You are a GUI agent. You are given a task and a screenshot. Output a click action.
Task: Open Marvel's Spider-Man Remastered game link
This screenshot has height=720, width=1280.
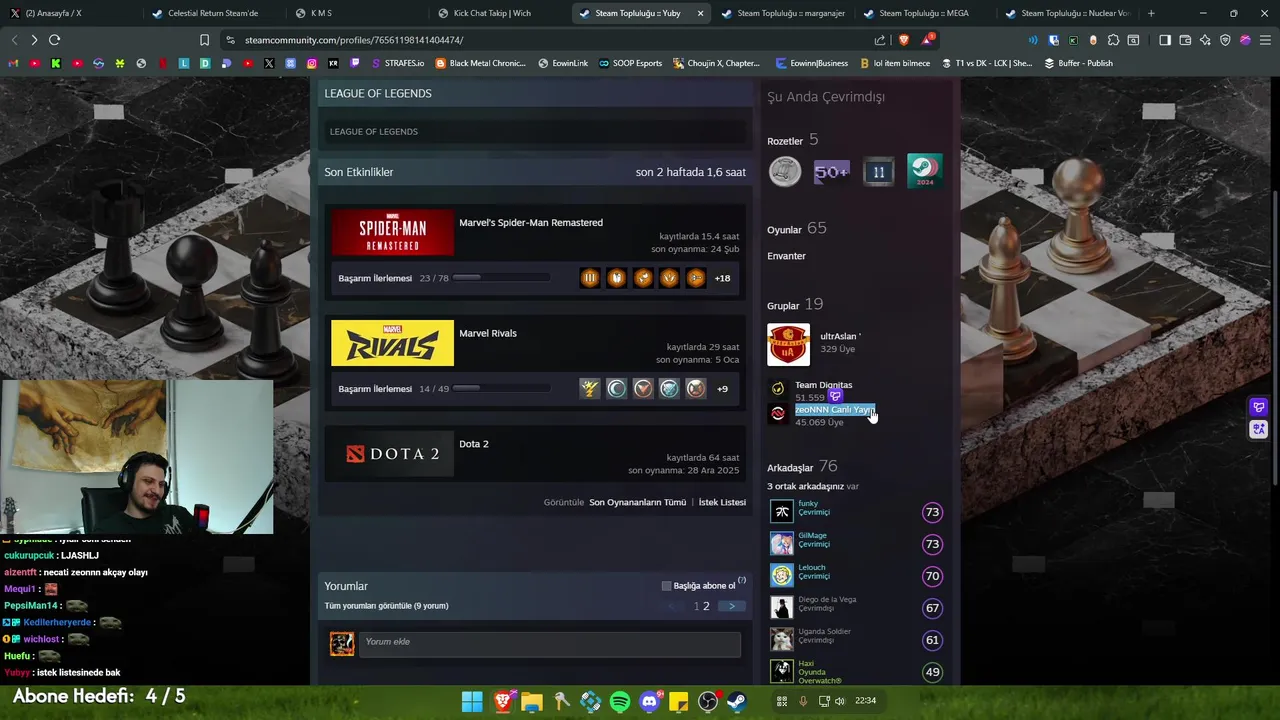pyautogui.click(x=531, y=223)
